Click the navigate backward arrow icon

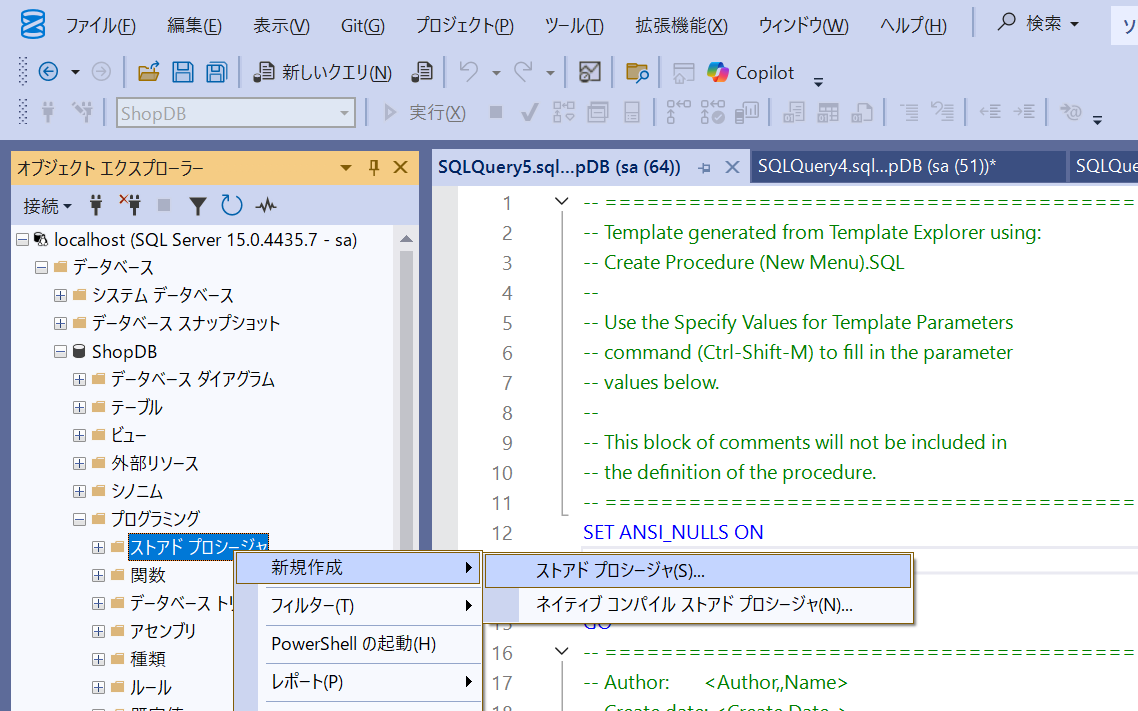point(48,72)
